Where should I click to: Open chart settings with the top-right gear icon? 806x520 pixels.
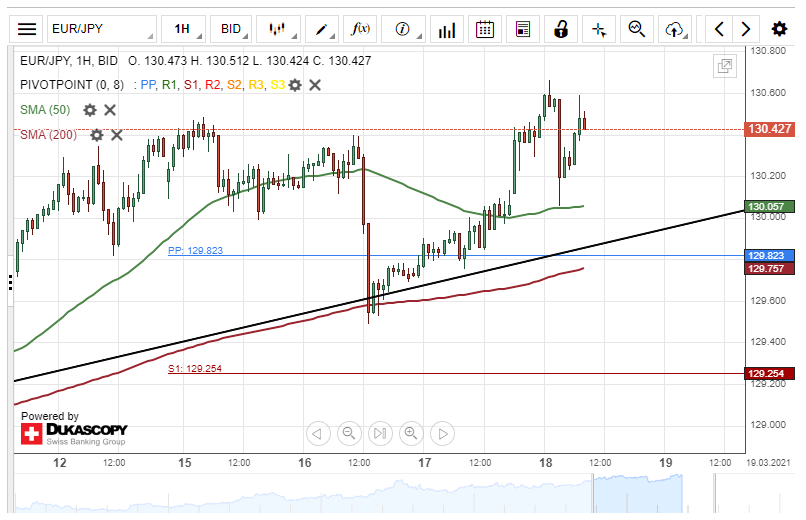pyautogui.click(x=781, y=29)
